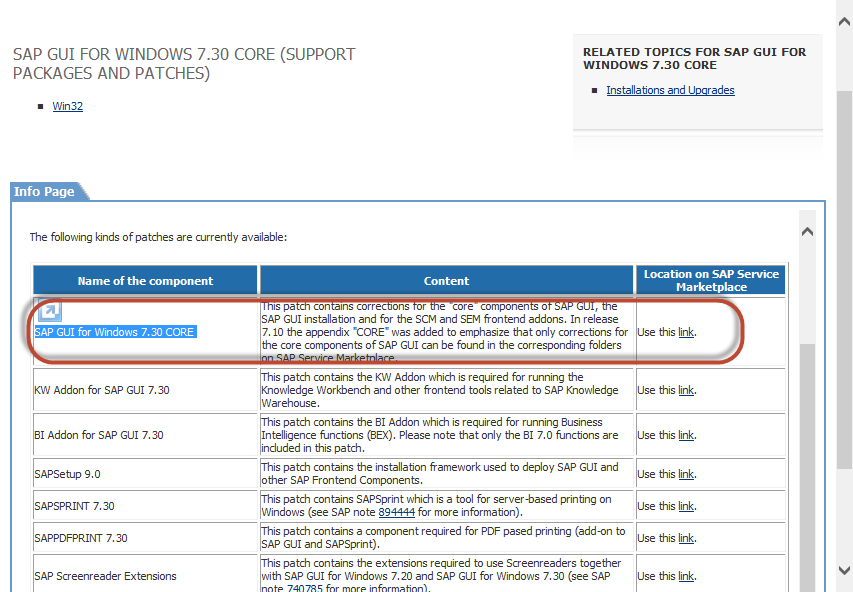Screen dimensions: 853x592
Task: Select SAPSetup 9.0 cell
Action: tap(145, 474)
